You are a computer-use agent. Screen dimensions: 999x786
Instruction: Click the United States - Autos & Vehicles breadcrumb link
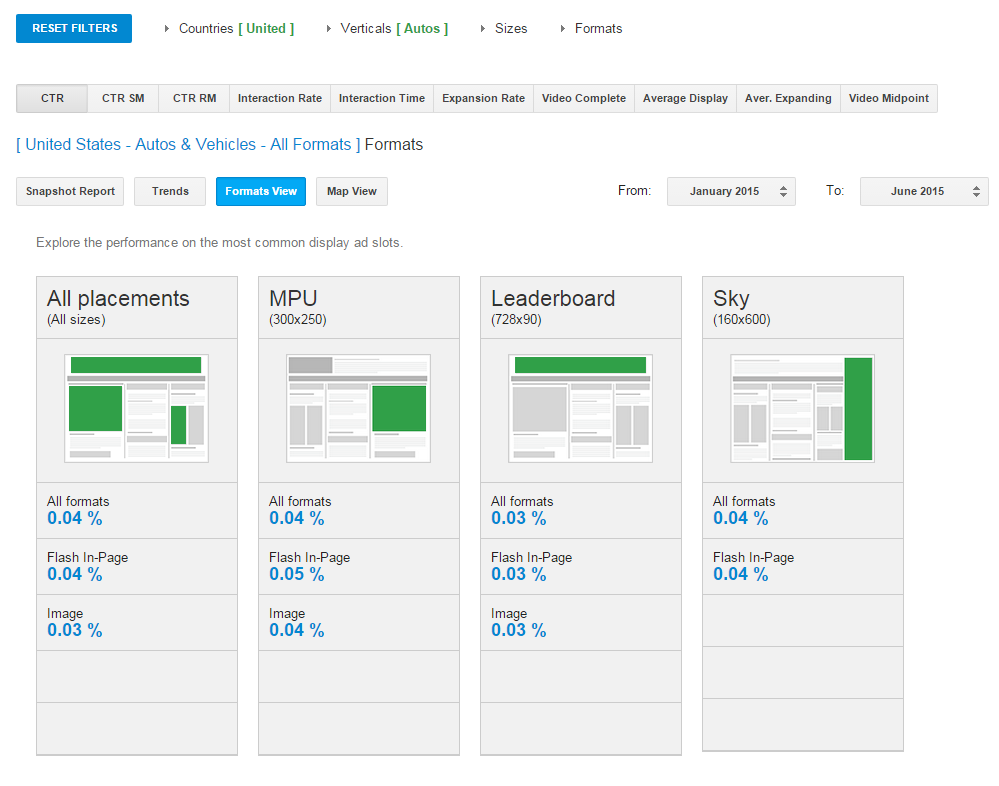189,145
